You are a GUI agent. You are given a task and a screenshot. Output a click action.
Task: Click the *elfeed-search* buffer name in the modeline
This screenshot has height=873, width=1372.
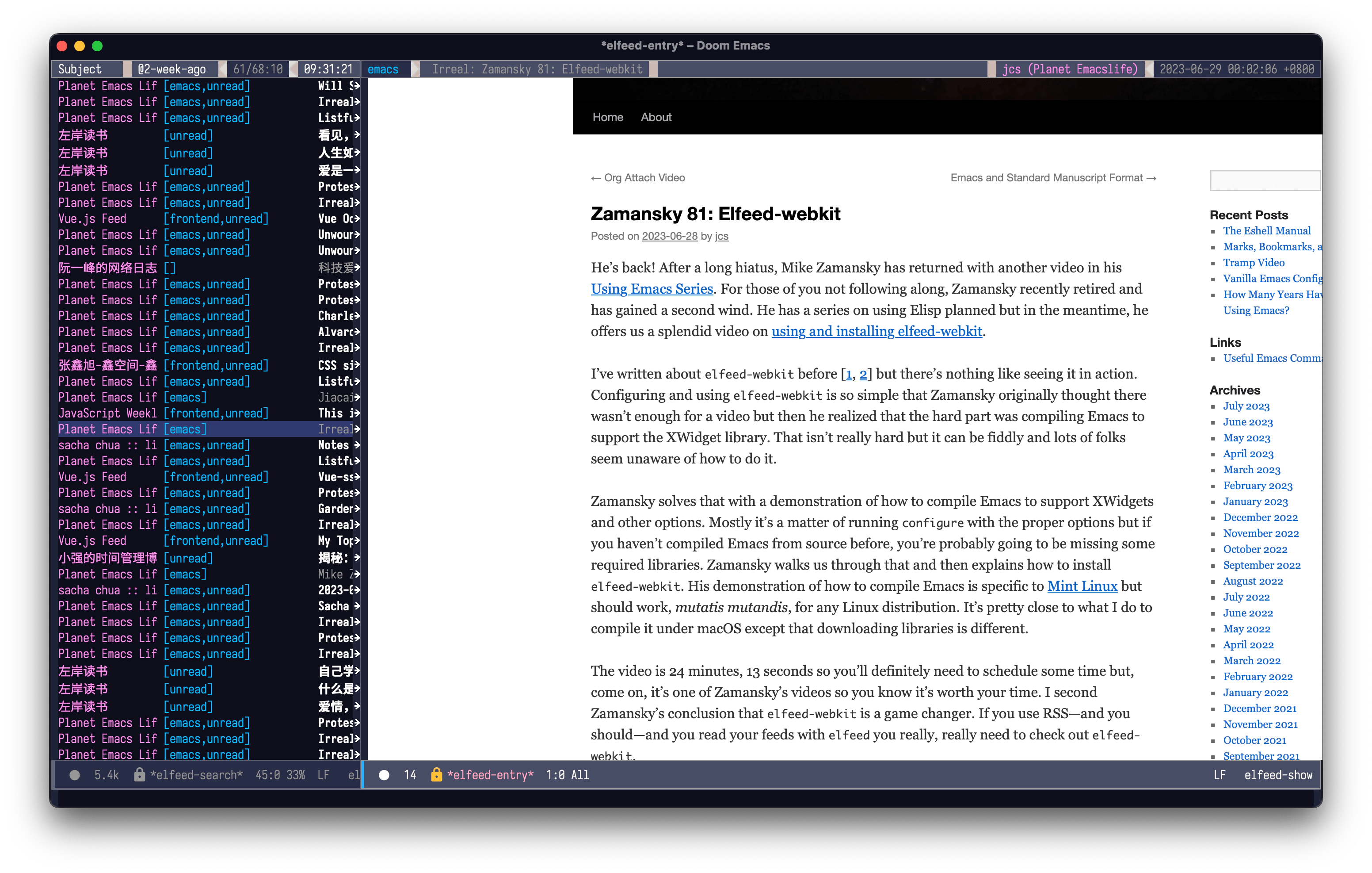pyautogui.click(x=197, y=775)
